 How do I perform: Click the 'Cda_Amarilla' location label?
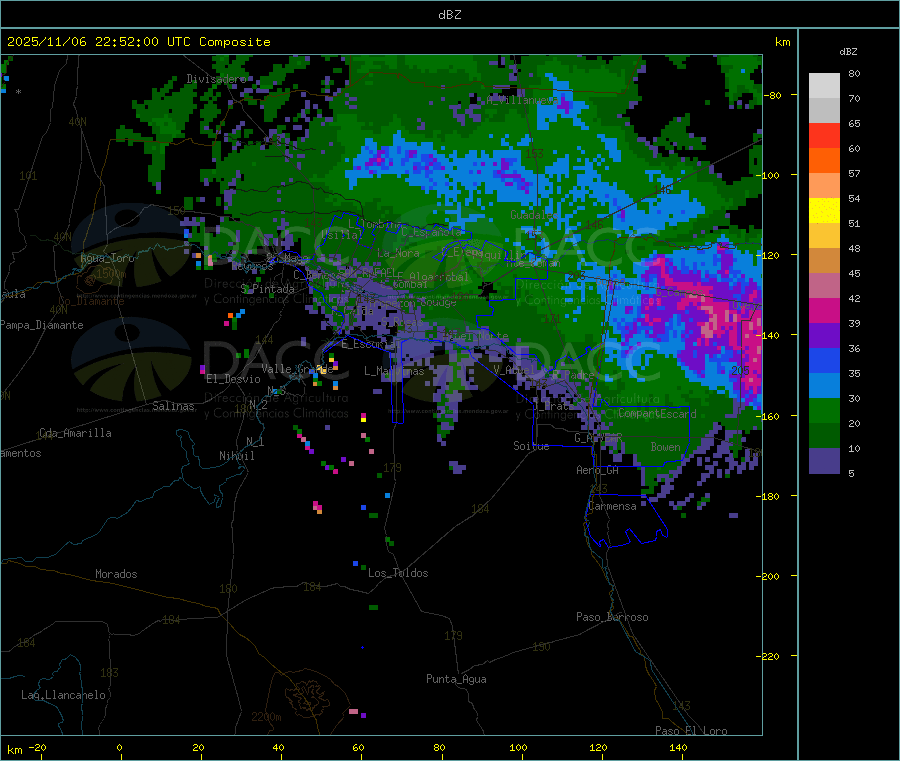click(x=75, y=433)
